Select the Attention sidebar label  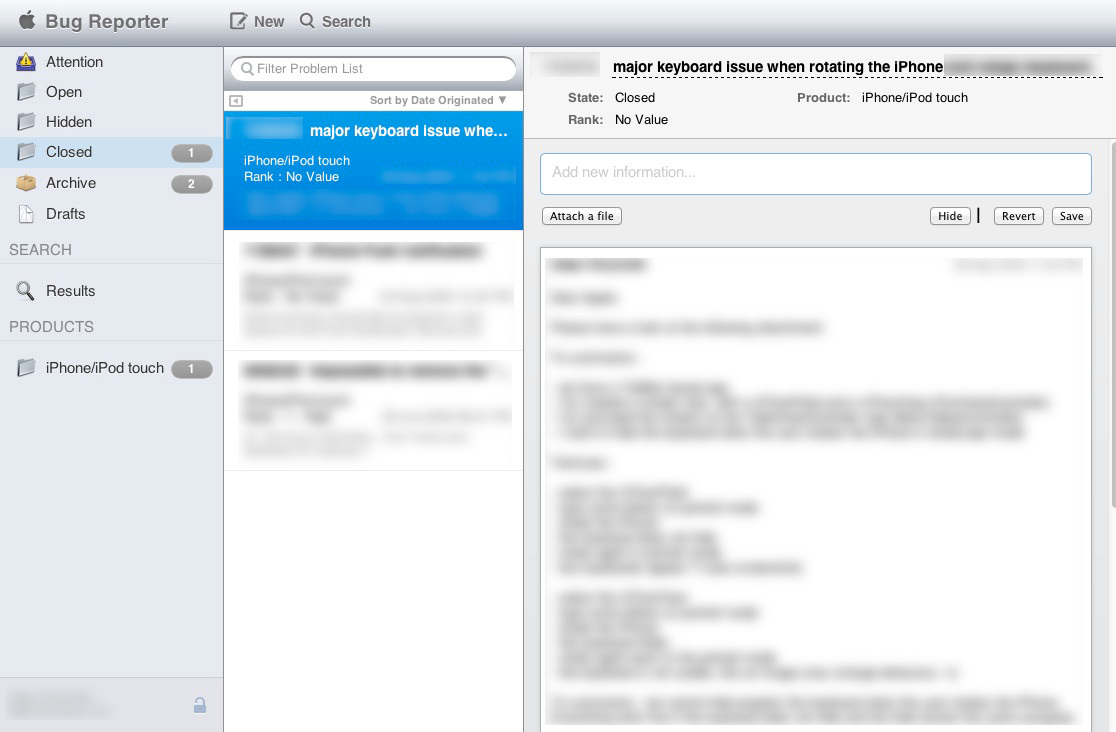point(75,62)
